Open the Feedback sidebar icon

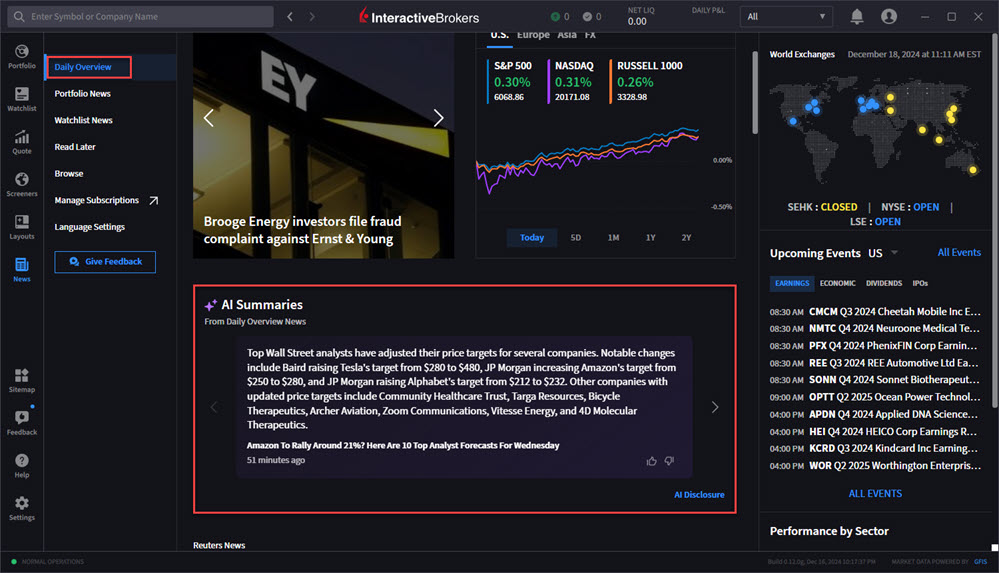(22, 423)
